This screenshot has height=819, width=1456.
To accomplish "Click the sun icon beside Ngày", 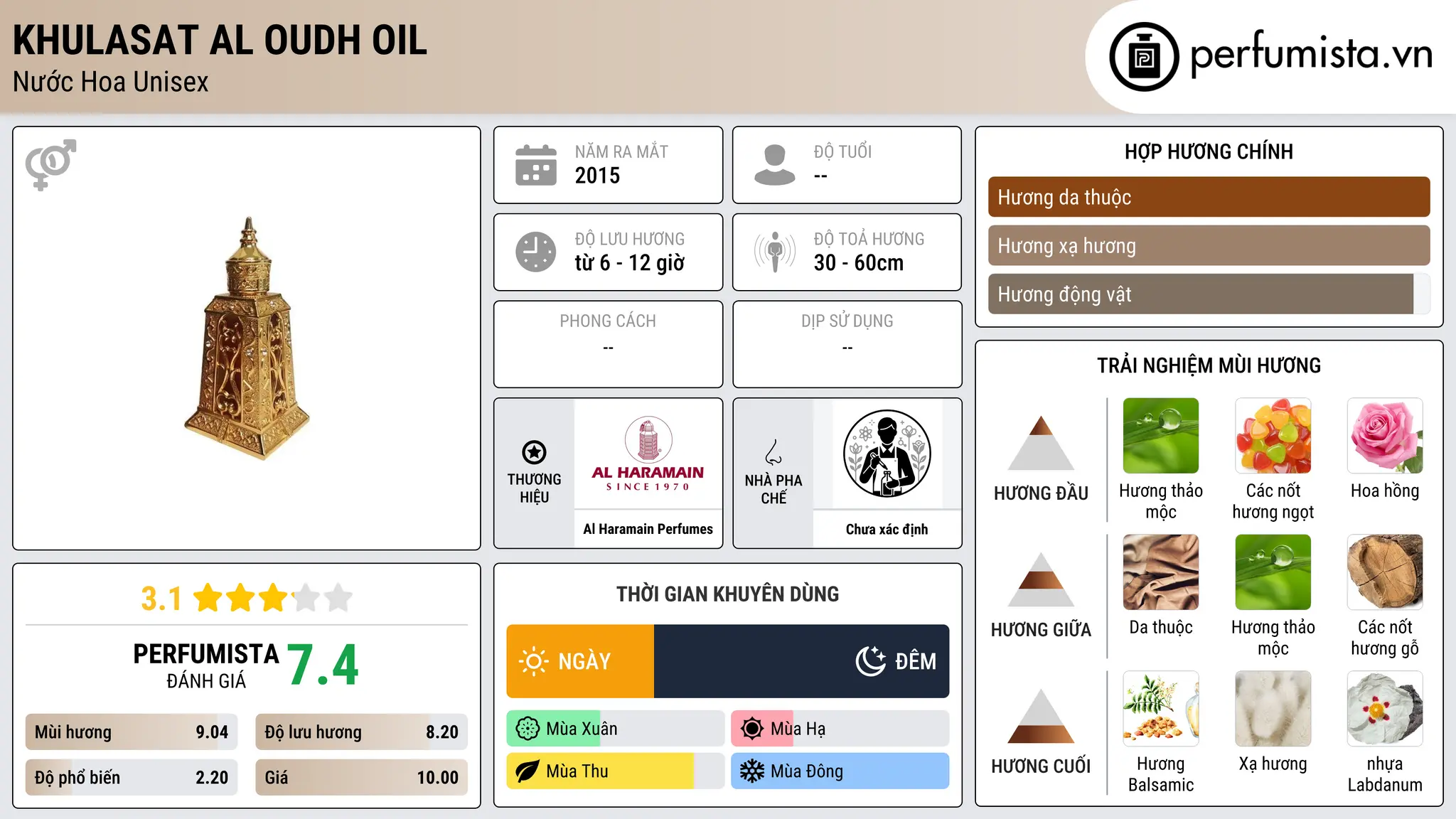I will point(534,661).
